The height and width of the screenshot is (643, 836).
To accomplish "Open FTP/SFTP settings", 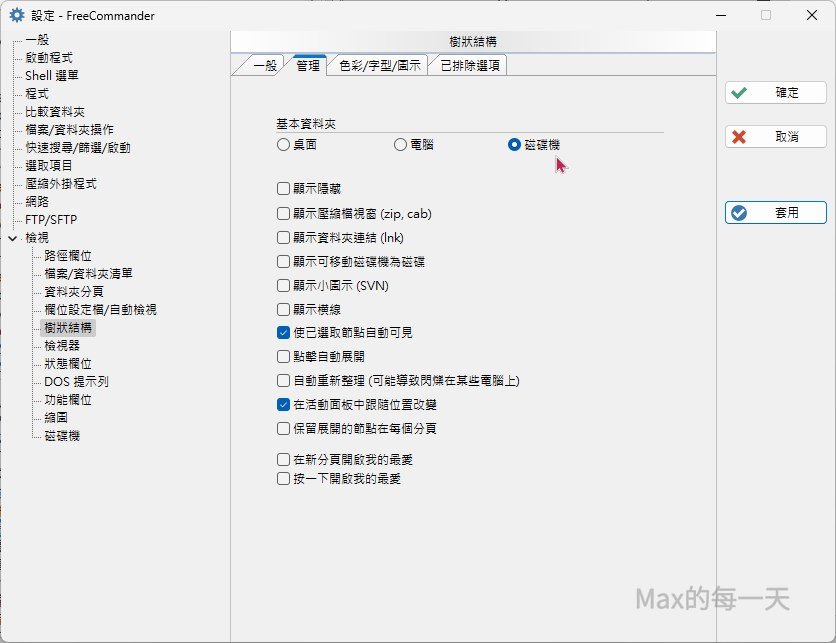I will coord(51,220).
